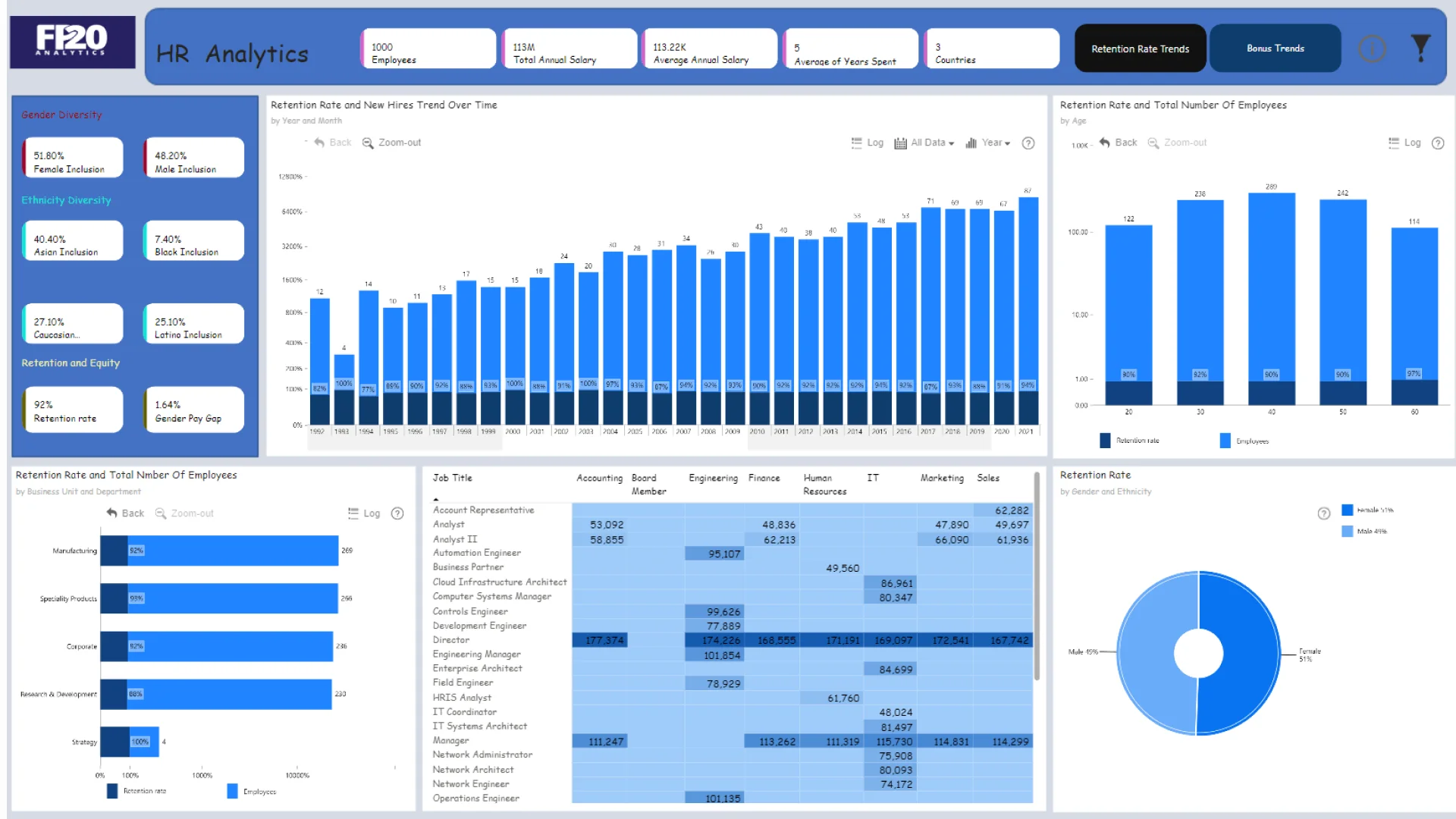Select the 92% Retention rate card
1456x819 pixels.
click(x=73, y=409)
